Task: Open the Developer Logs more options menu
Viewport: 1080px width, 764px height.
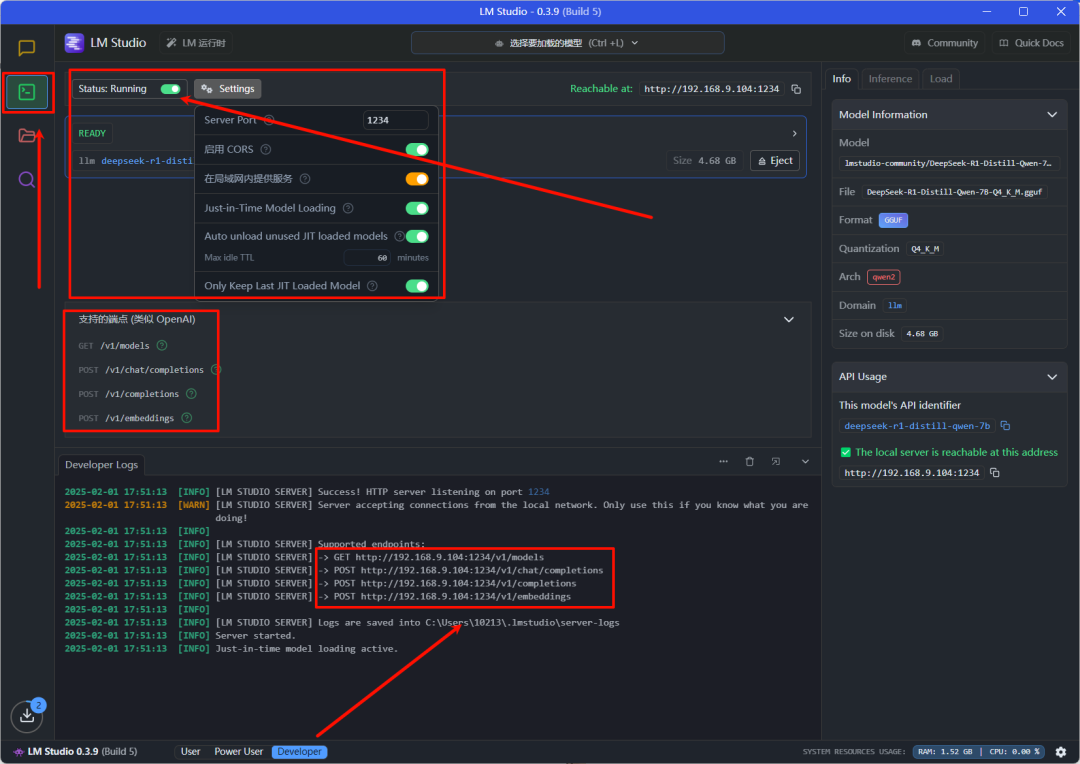Action: click(723, 462)
